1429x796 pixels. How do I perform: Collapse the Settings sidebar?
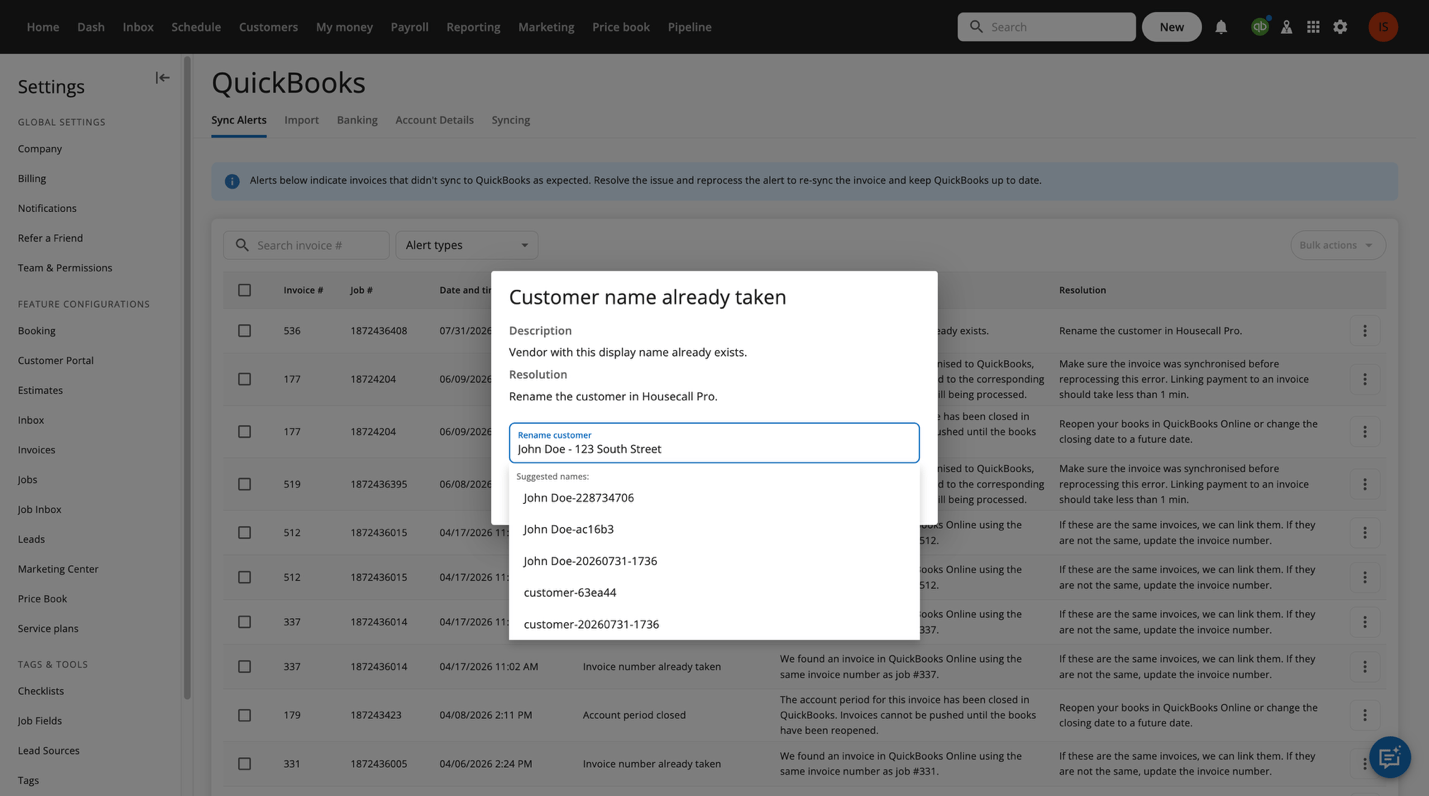[162, 78]
